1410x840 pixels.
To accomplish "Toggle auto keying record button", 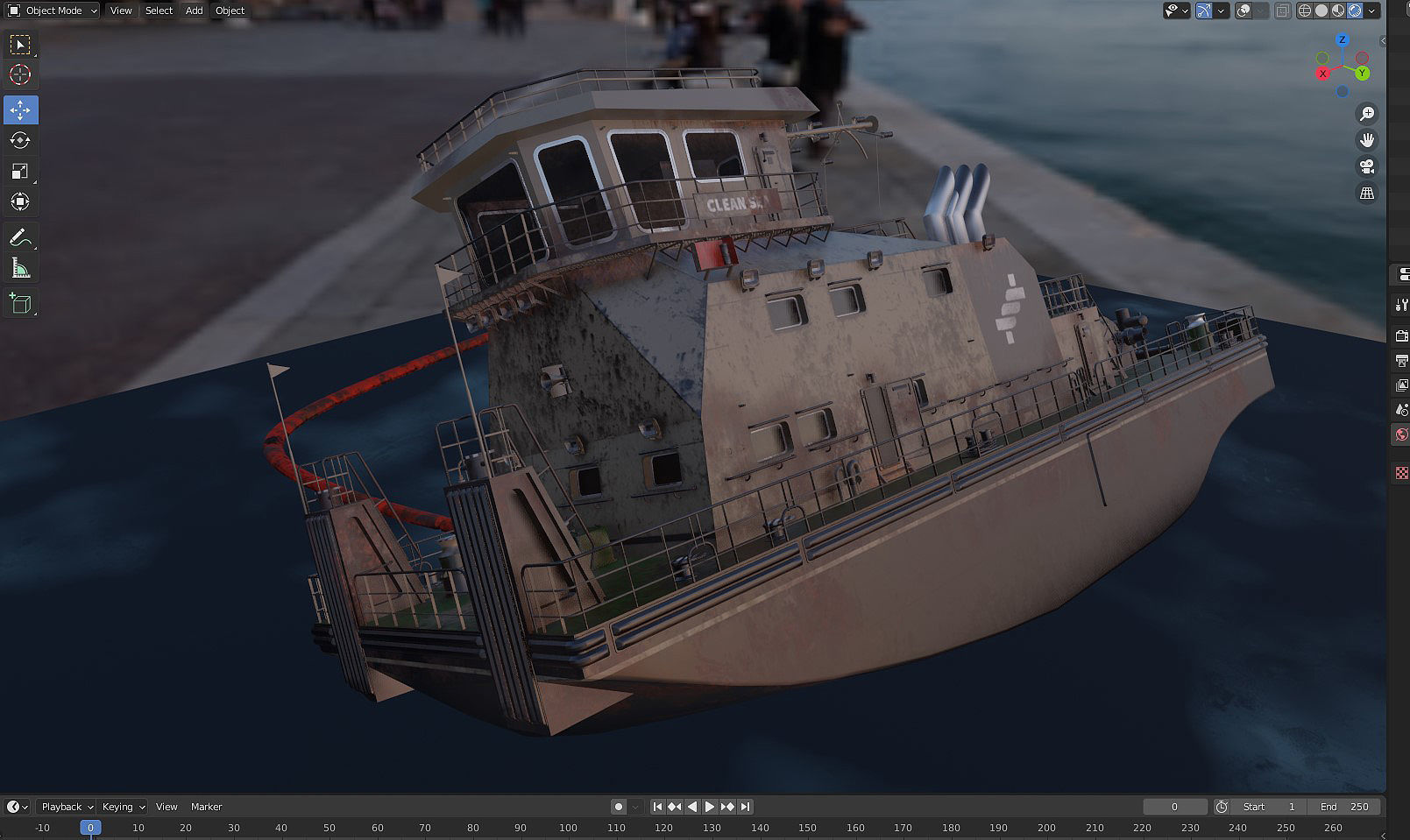I will pyautogui.click(x=619, y=807).
